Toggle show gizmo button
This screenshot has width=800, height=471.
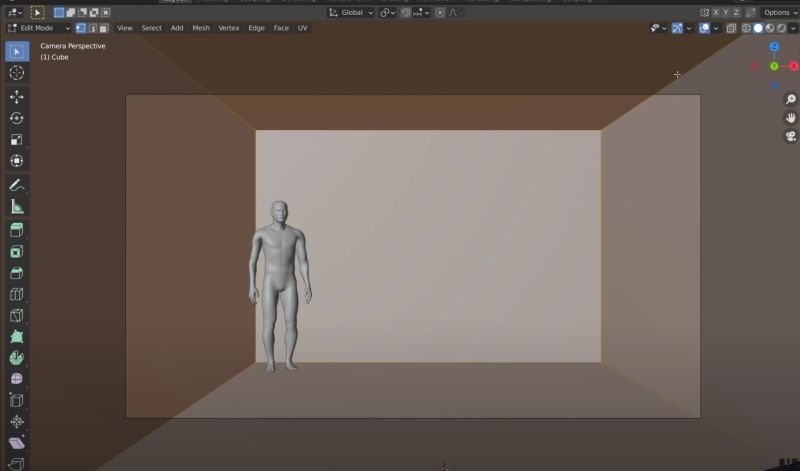pyautogui.click(x=677, y=28)
